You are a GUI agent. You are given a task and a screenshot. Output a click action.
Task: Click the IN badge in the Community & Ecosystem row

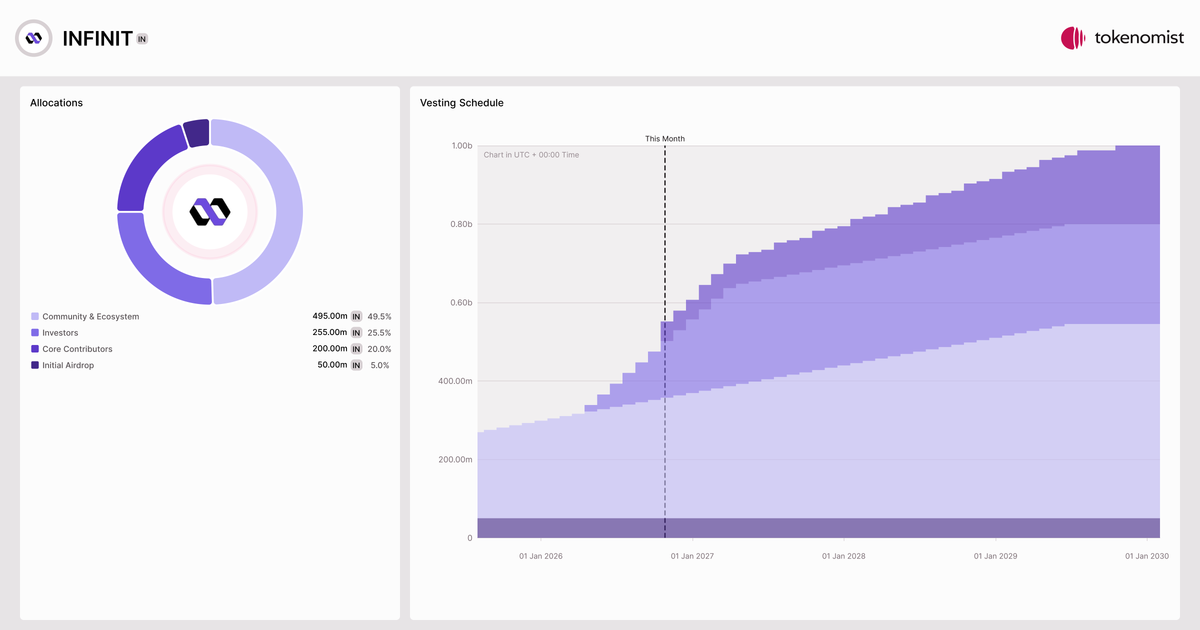coord(356,316)
